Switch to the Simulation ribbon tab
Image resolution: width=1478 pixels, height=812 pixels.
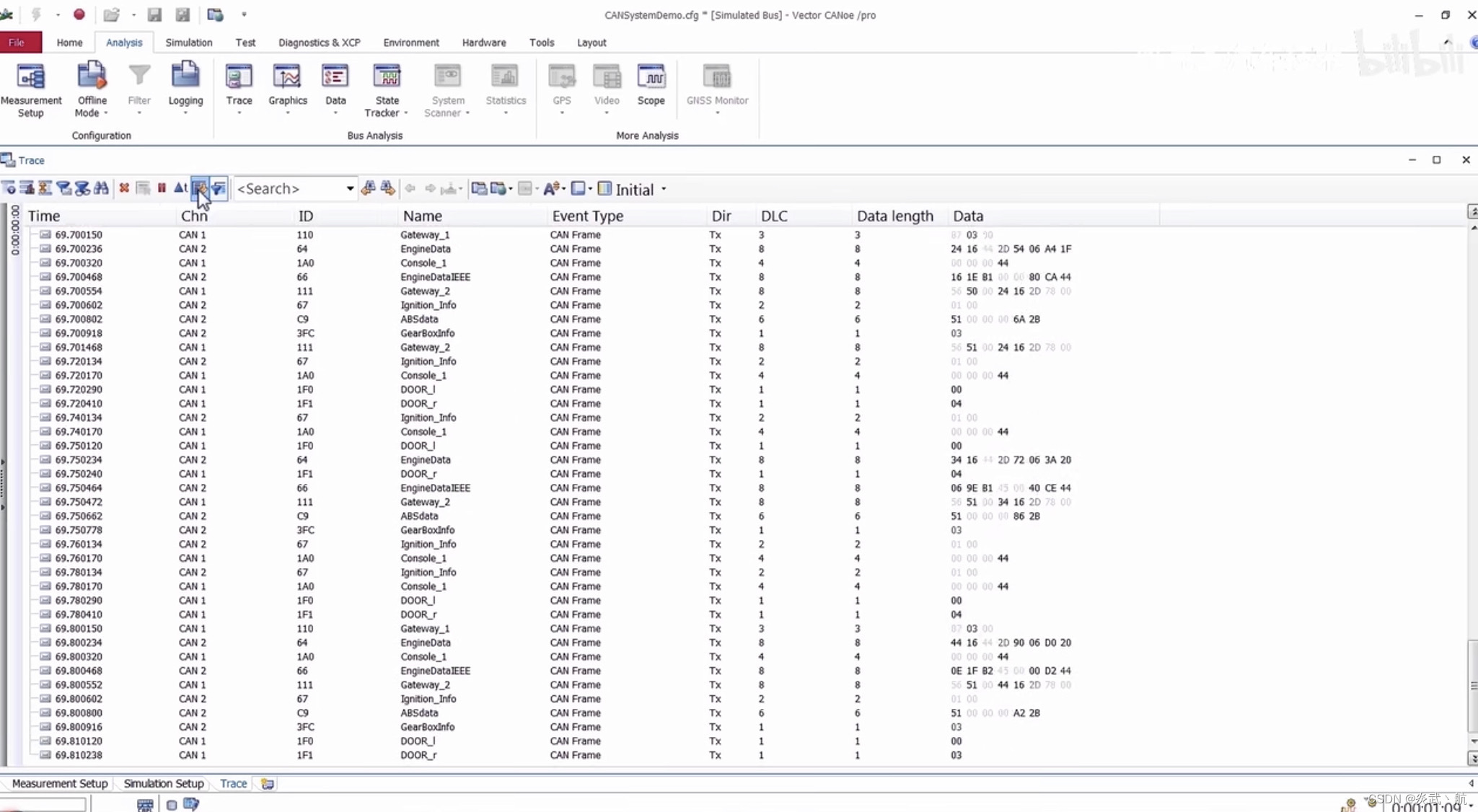click(188, 43)
